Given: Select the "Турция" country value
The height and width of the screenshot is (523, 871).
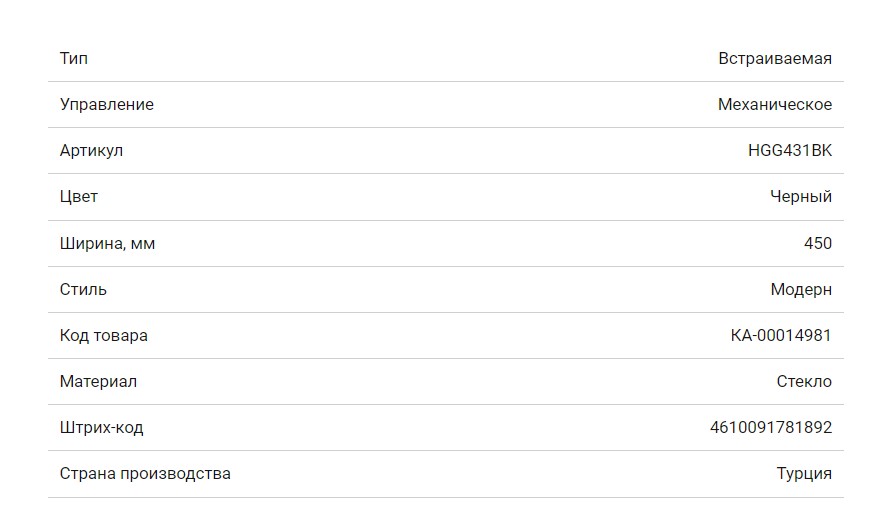Looking at the screenshot, I should tap(803, 473).
